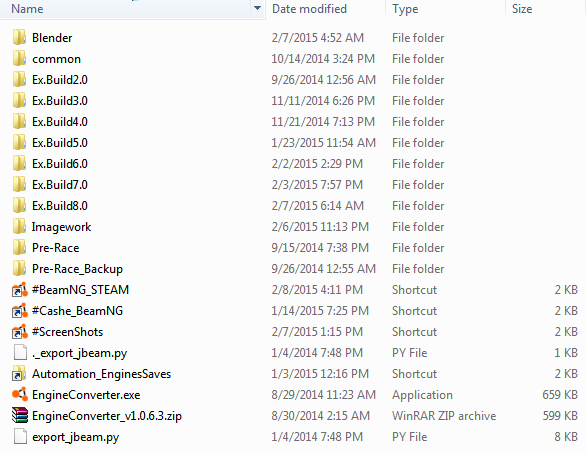The image size is (586, 452).
Task: Select the Ex.Build8.0 folder icon
Action: [x=19, y=205]
